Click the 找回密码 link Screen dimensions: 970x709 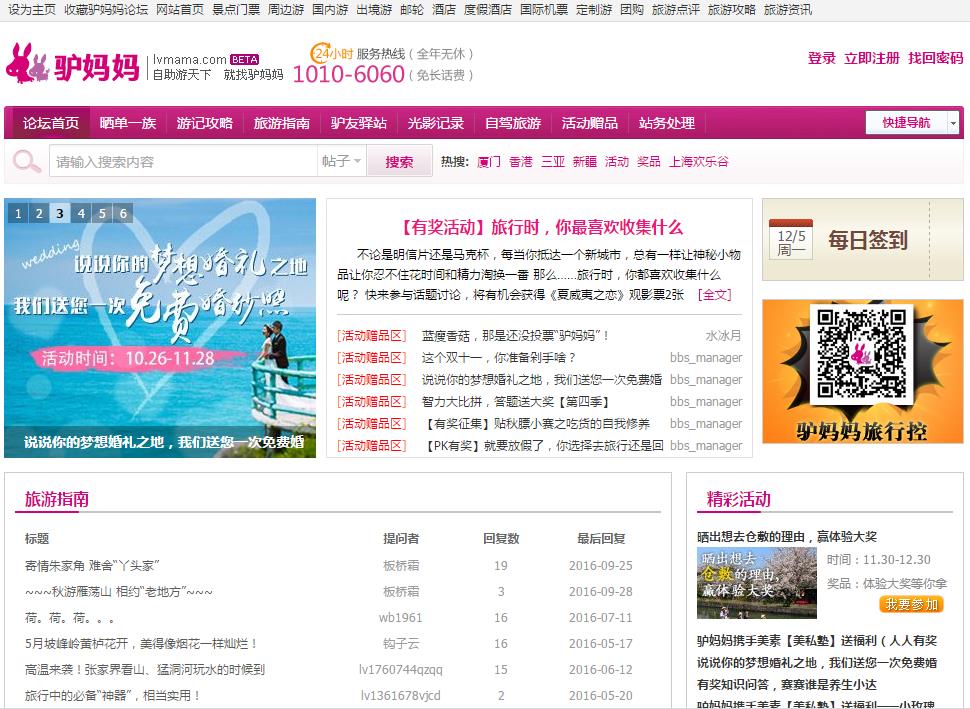coord(935,58)
